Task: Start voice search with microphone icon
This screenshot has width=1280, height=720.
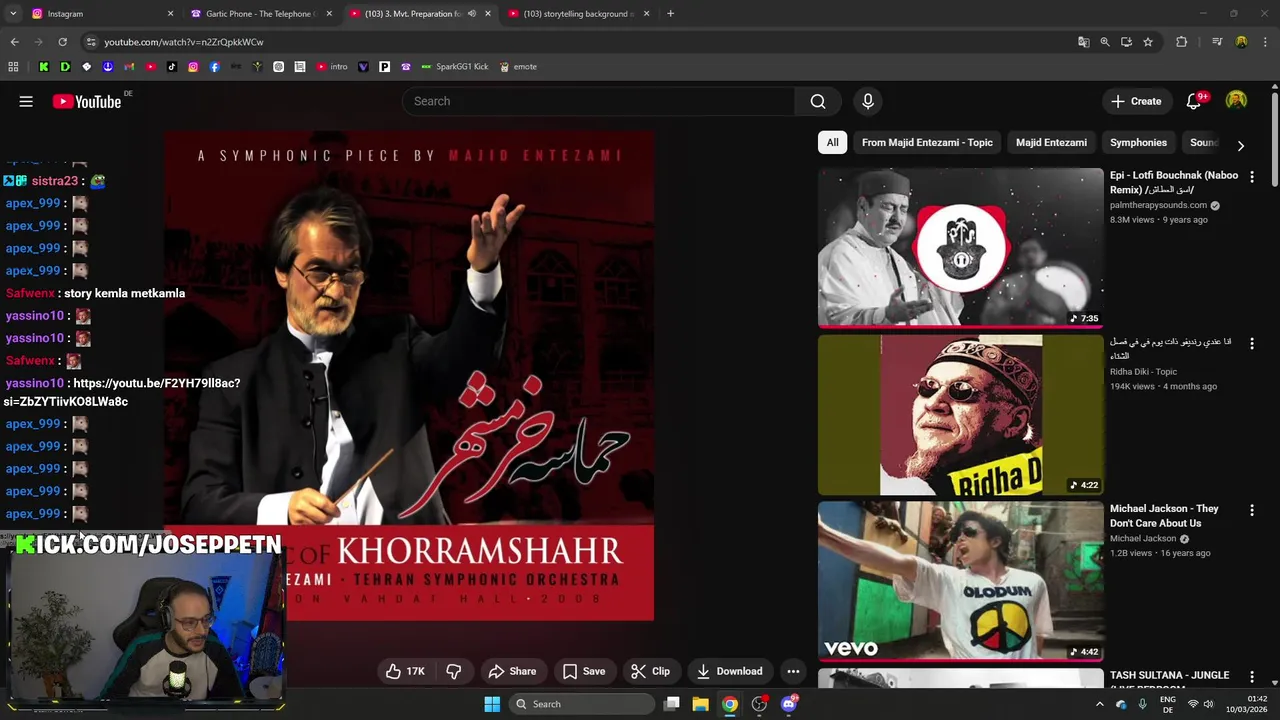Action: (x=868, y=101)
